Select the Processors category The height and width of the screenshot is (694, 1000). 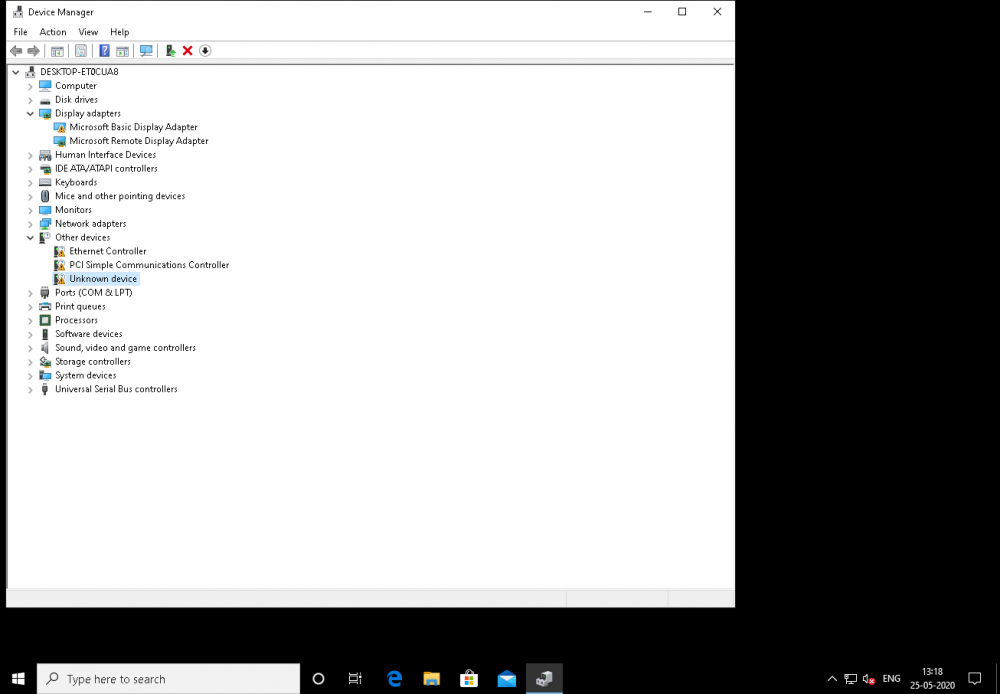pyautogui.click(x=77, y=320)
